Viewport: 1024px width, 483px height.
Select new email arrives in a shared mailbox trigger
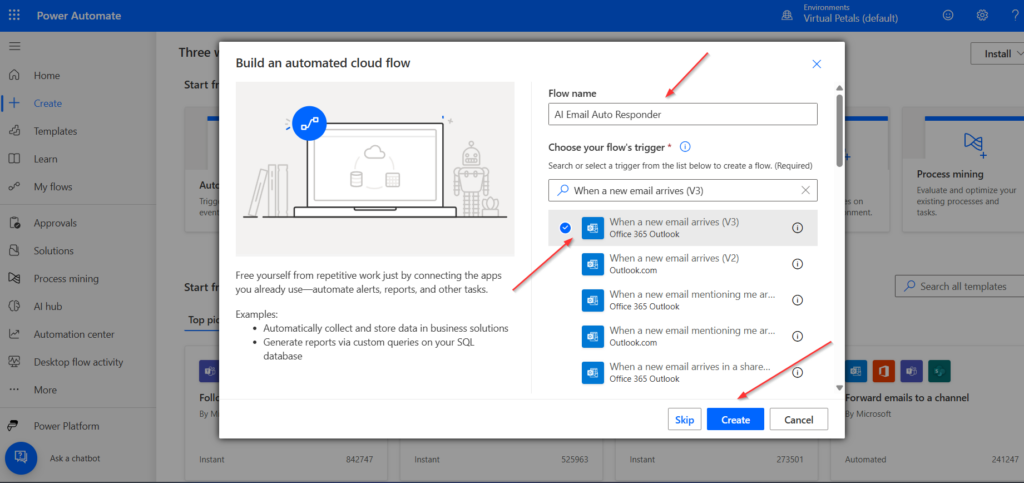click(x=682, y=372)
